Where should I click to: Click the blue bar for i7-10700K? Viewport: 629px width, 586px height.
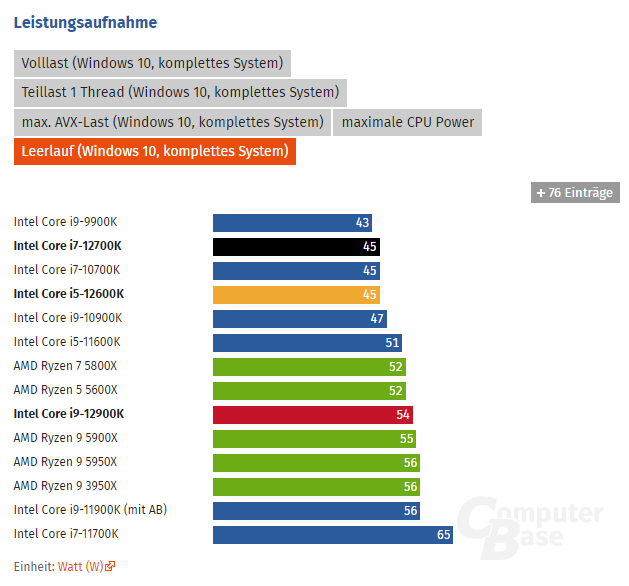click(x=296, y=271)
